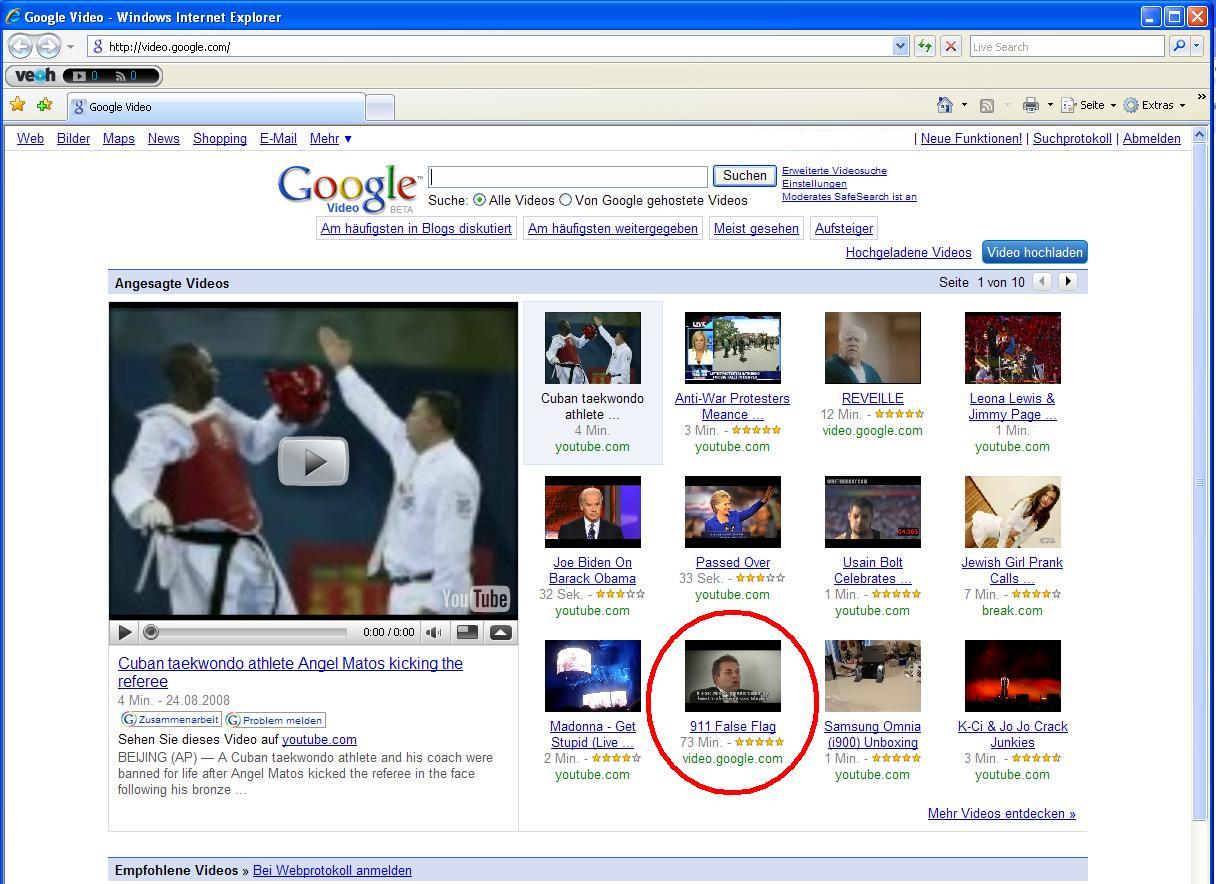Click Erweiterte Videosuche link
Screen dimensions: 1216x884
[834, 170]
